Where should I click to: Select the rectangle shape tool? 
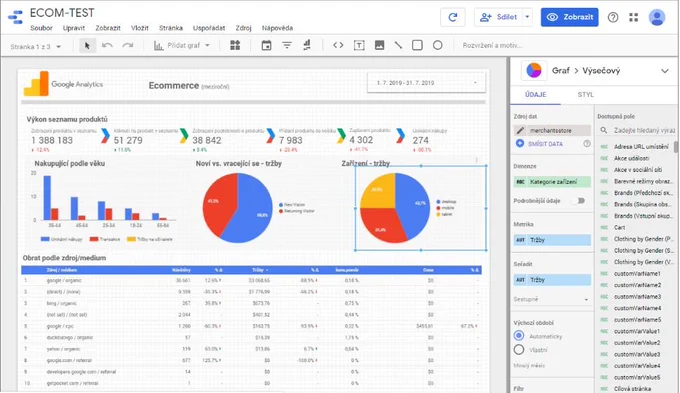[417, 45]
